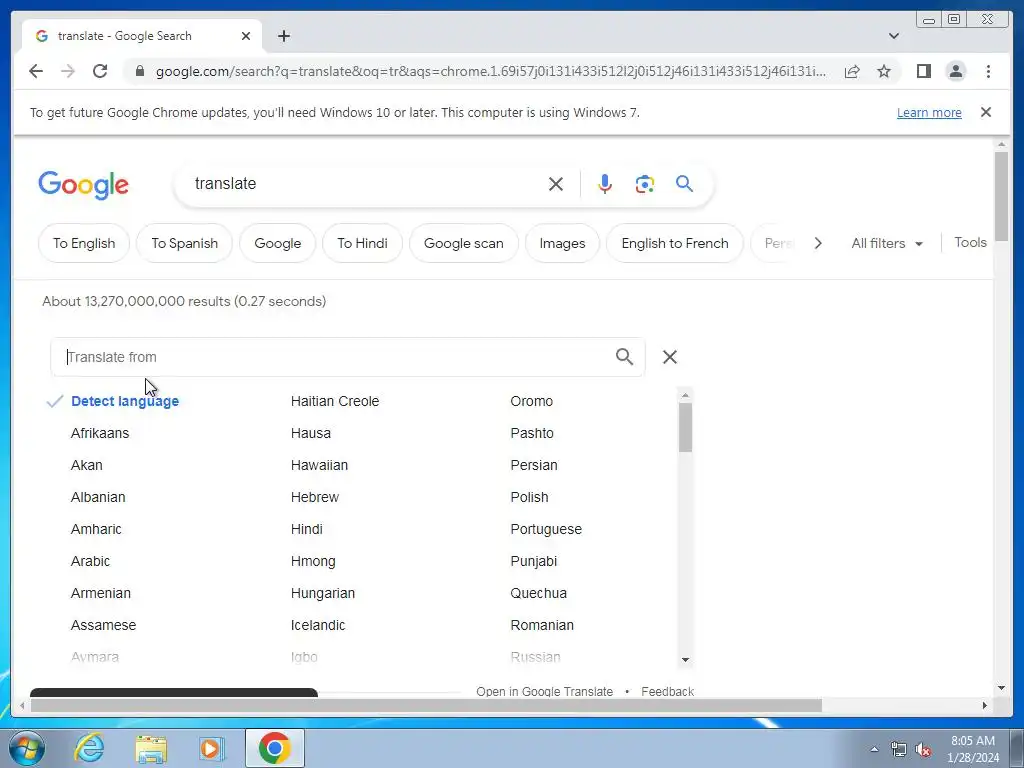
Task: Close the translate - Google Search tab
Action: (x=246, y=36)
